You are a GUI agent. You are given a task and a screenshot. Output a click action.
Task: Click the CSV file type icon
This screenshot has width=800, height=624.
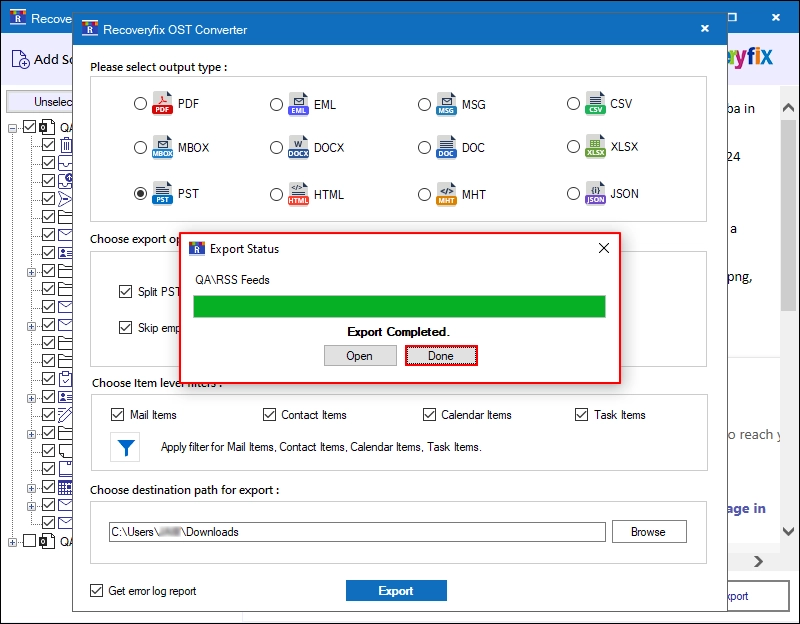point(595,104)
